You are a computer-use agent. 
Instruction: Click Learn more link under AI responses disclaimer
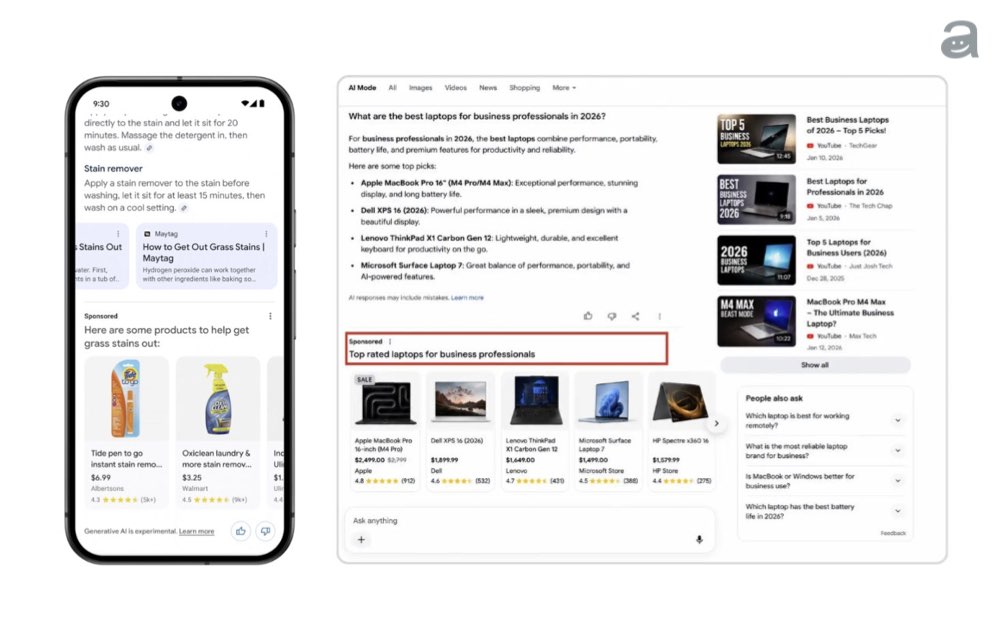pyautogui.click(x=467, y=298)
